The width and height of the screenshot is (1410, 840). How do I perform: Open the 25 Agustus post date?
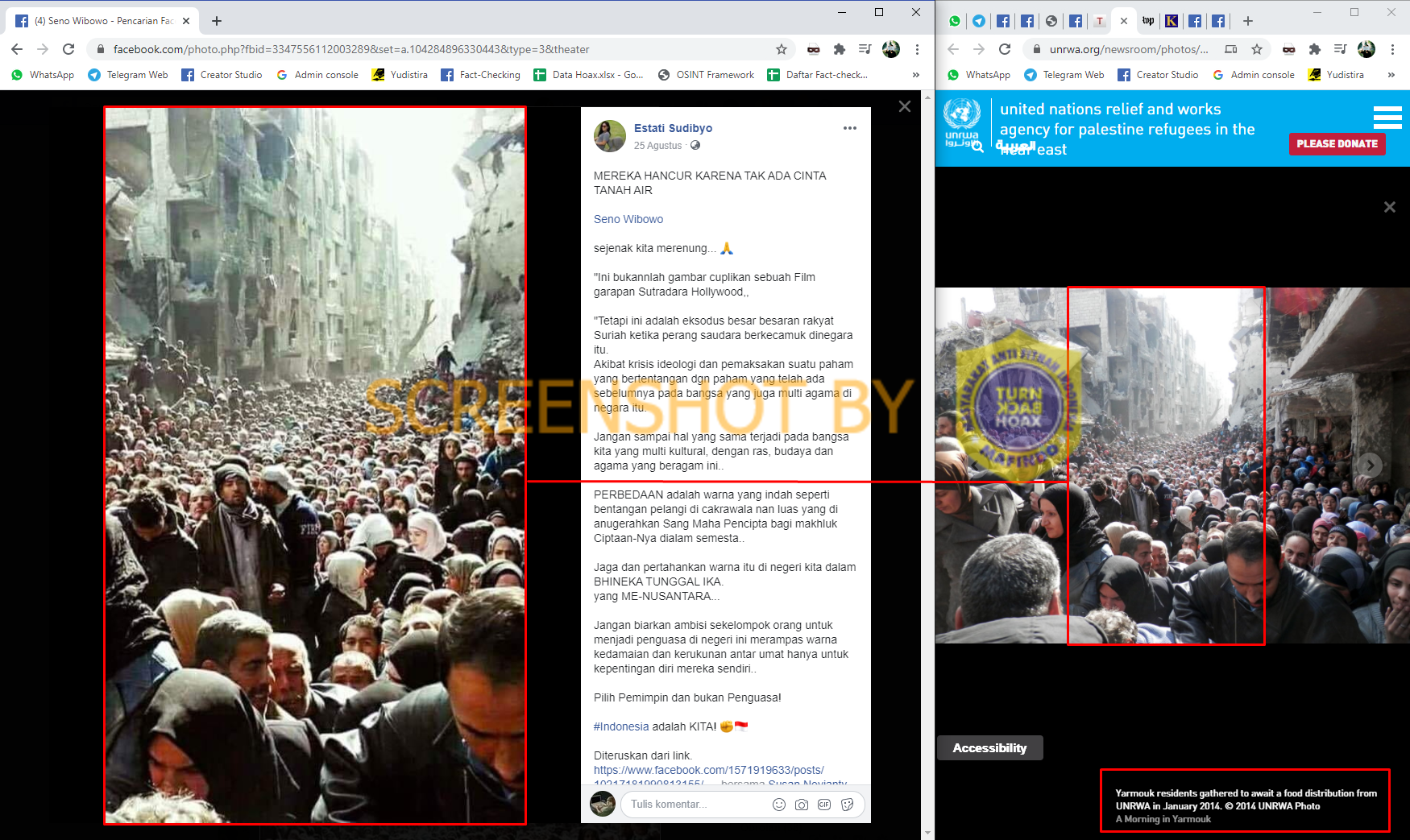tap(657, 146)
